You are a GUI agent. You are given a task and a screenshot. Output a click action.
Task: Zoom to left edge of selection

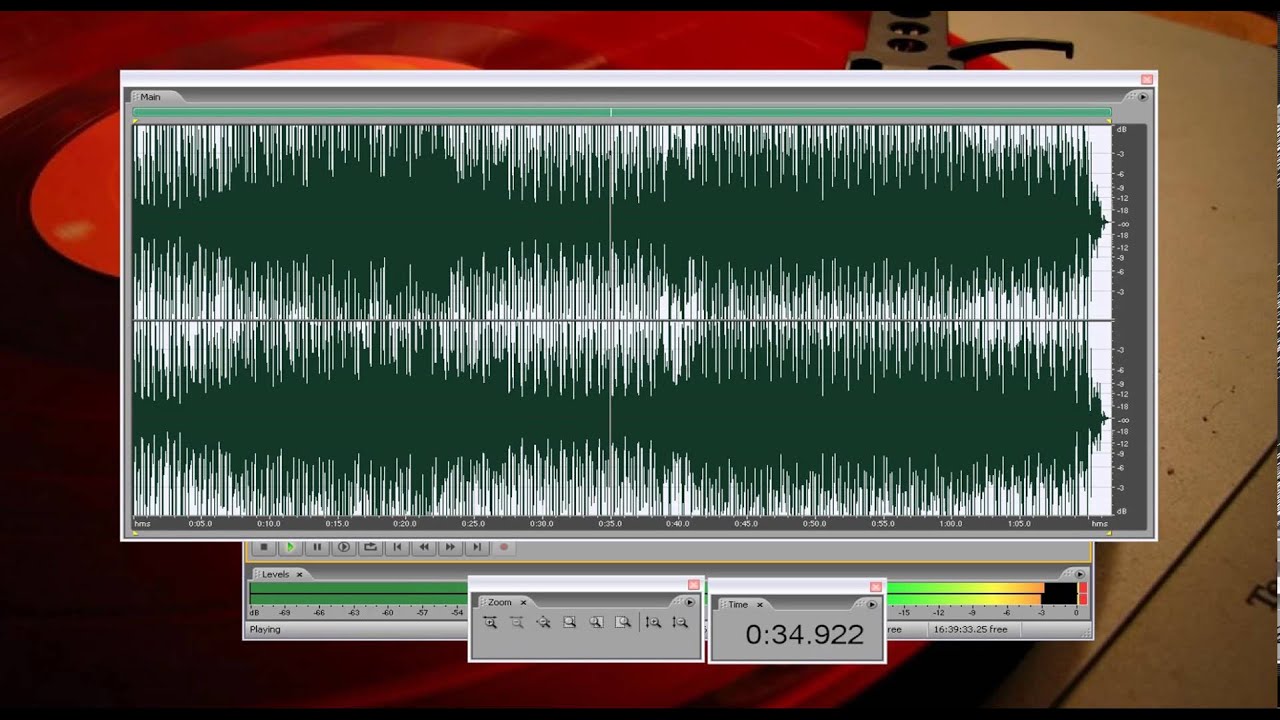tap(596, 622)
